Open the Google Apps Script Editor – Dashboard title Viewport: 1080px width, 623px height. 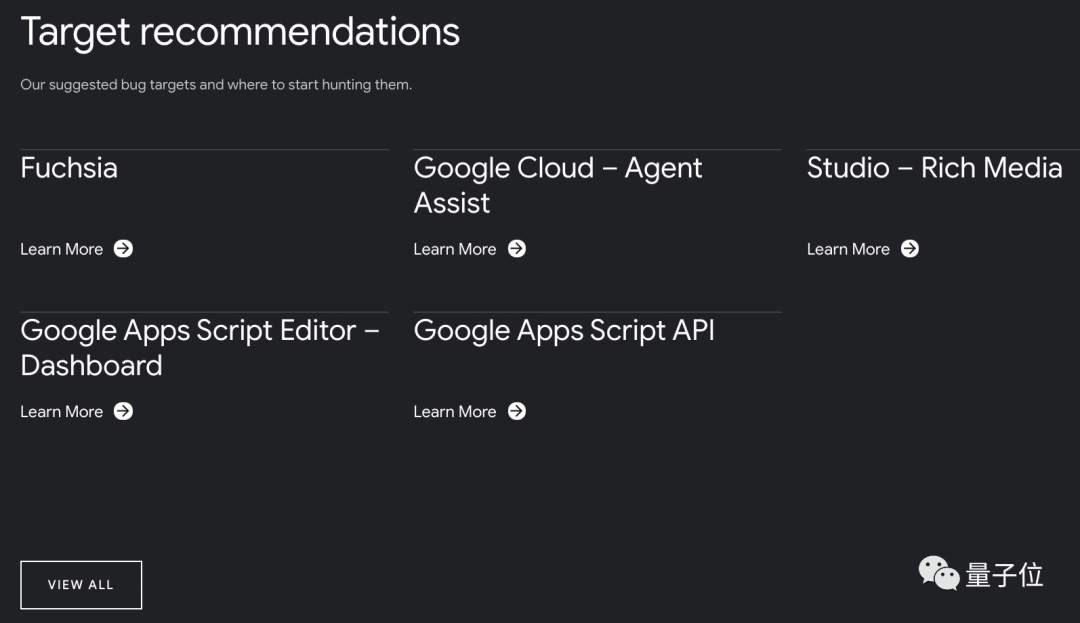click(x=199, y=347)
